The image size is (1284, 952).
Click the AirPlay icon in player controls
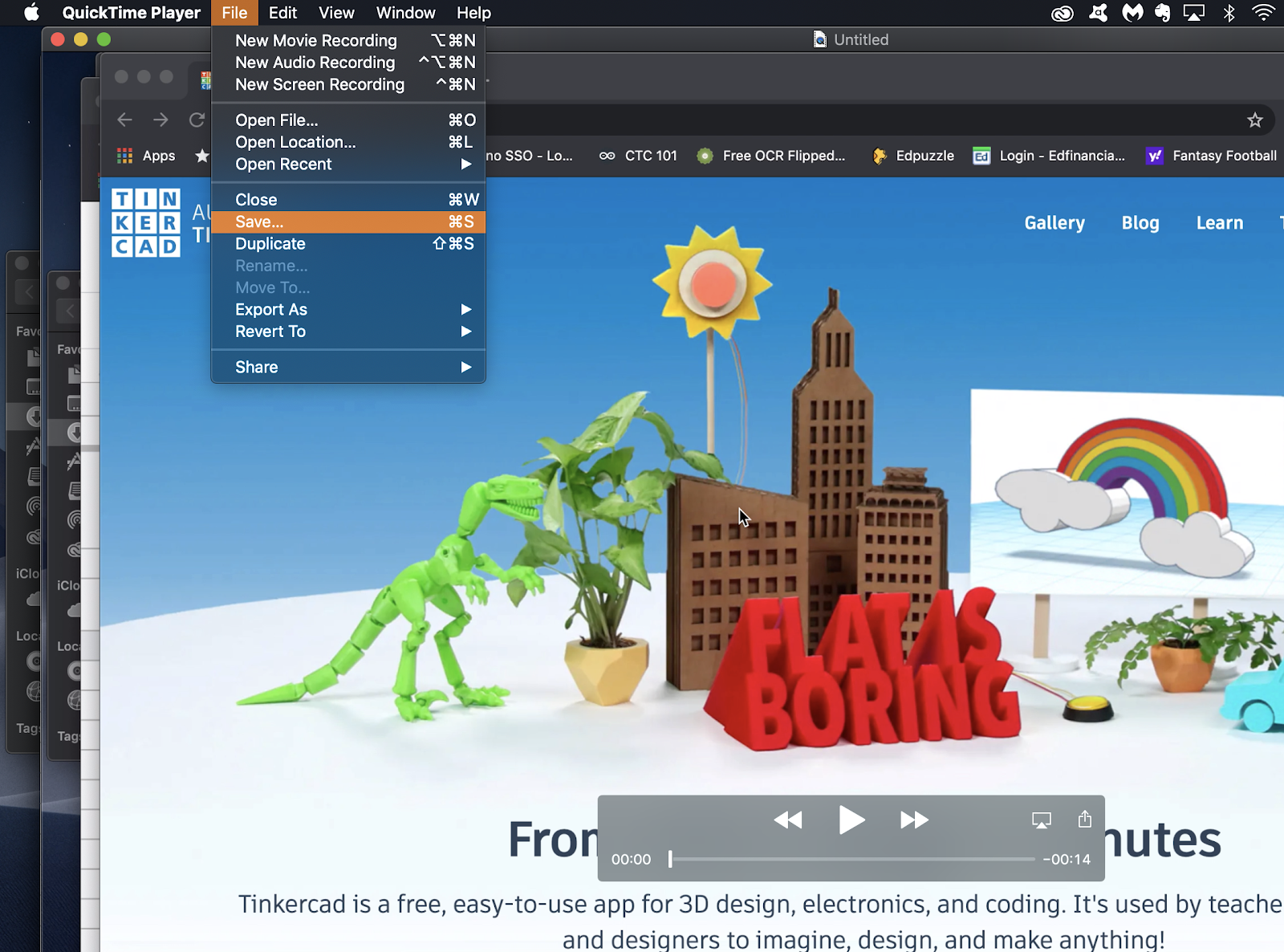click(x=1041, y=820)
